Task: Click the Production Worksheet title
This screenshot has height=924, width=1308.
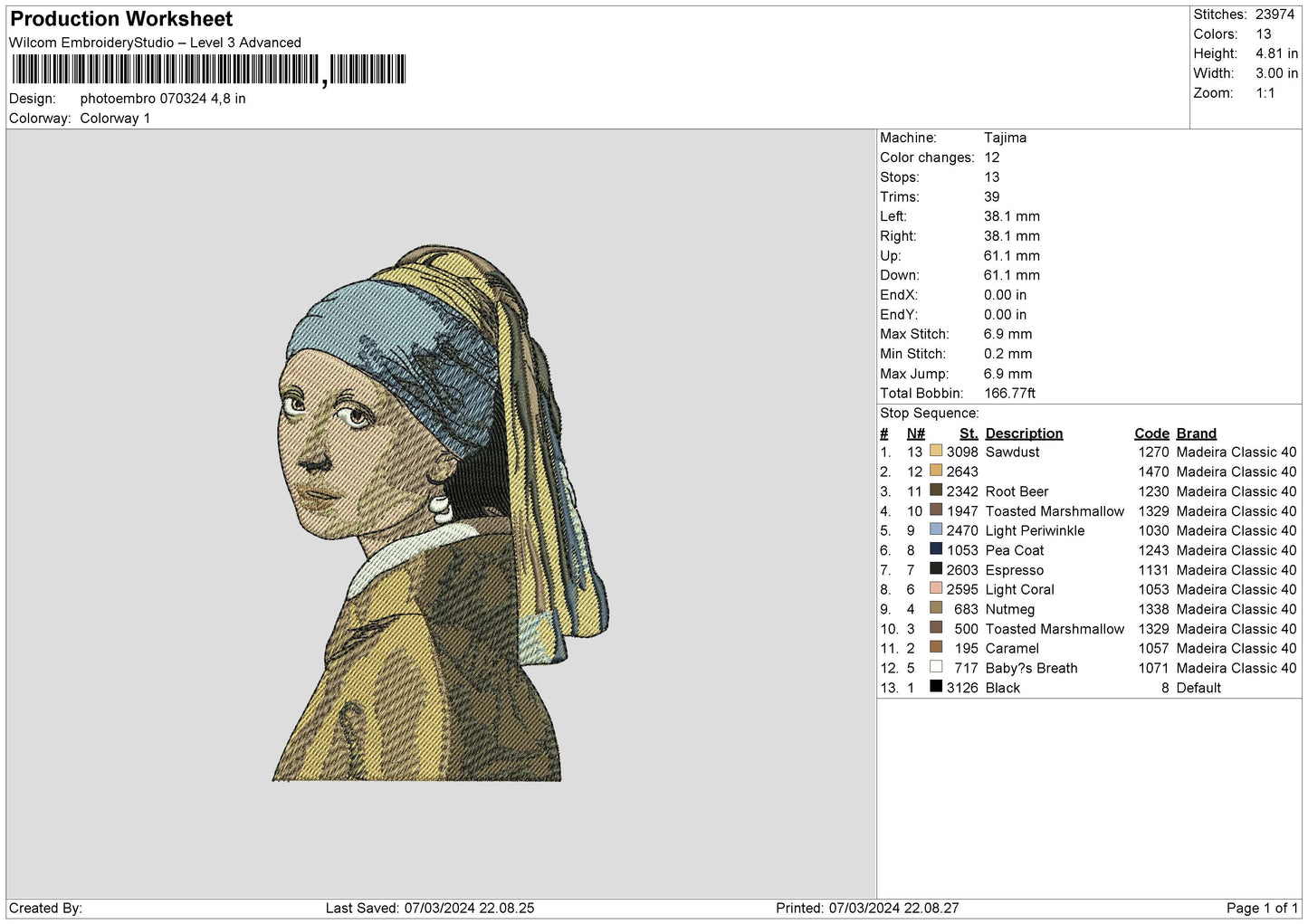Action: click(x=121, y=19)
